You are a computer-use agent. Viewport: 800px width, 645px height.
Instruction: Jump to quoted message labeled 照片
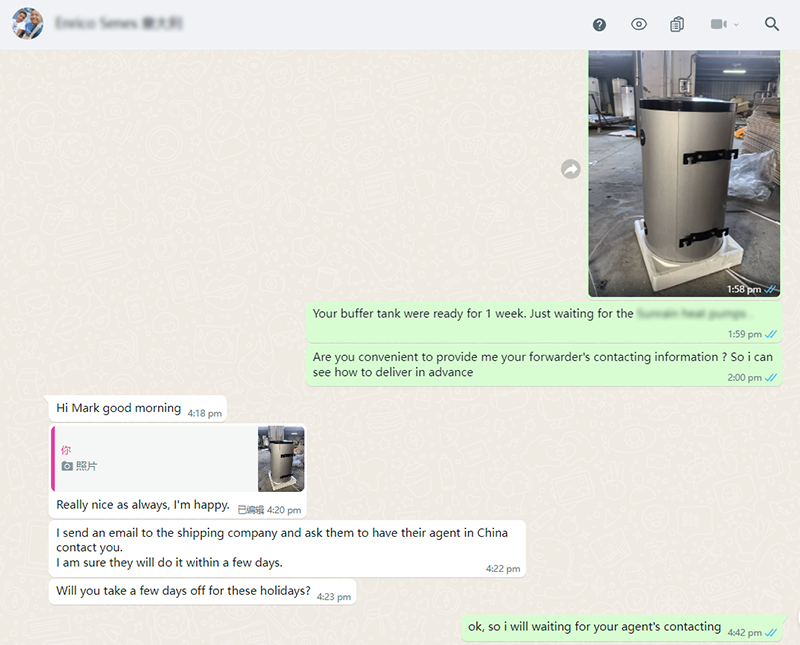[178, 459]
